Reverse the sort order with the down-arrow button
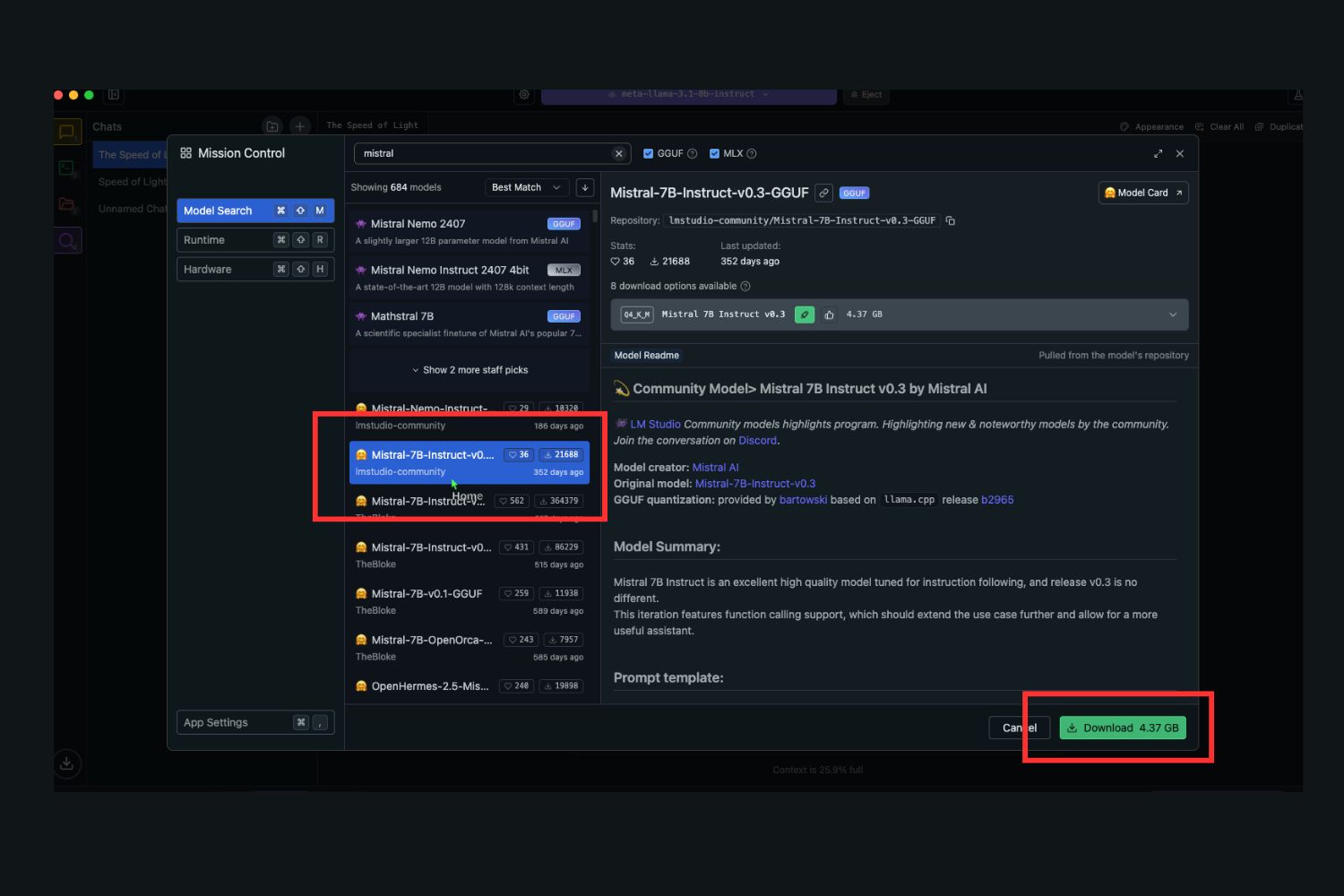The image size is (1344, 896). tap(585, 187)
